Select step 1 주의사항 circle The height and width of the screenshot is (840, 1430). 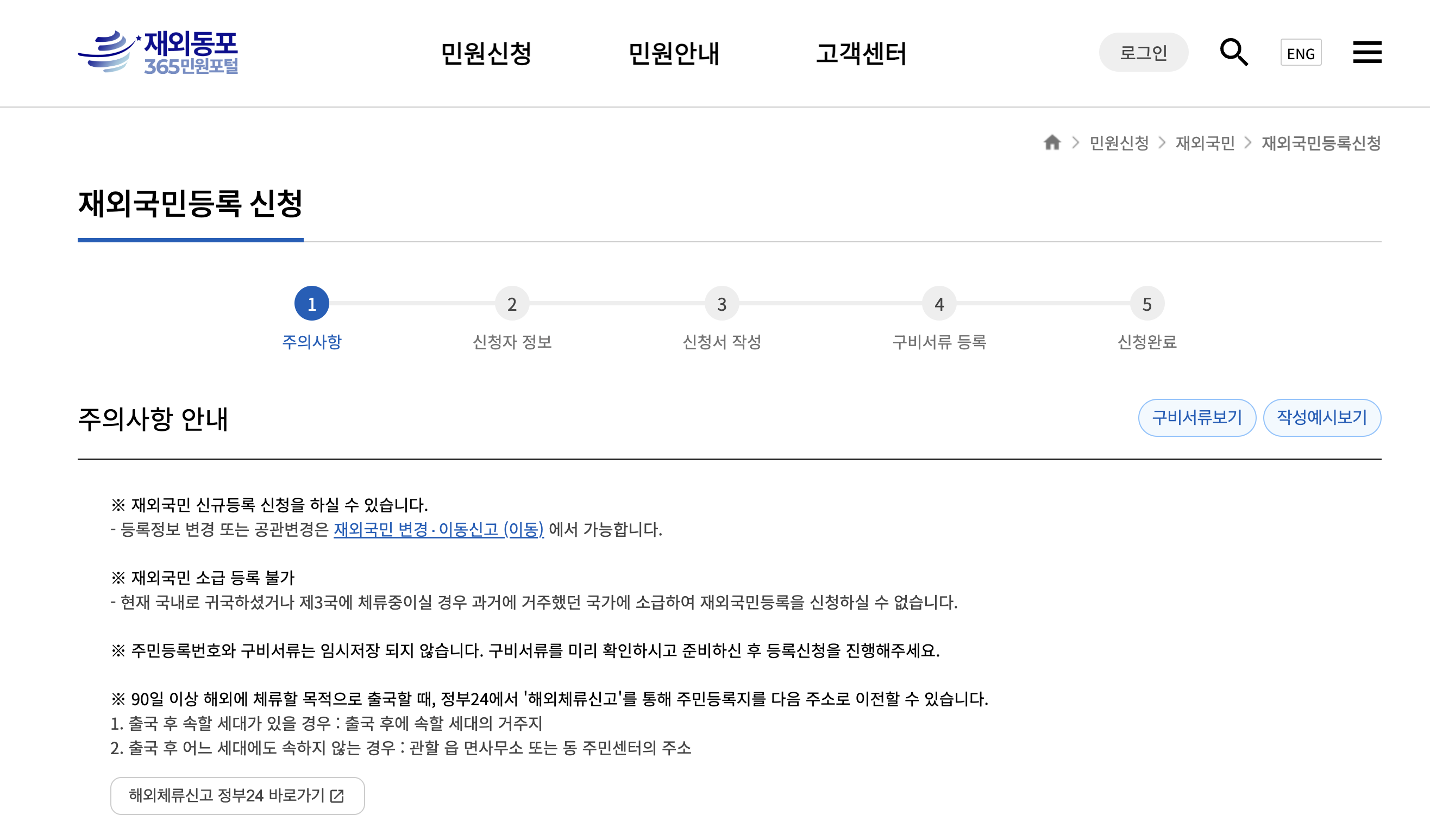click(x=311, y=304)
